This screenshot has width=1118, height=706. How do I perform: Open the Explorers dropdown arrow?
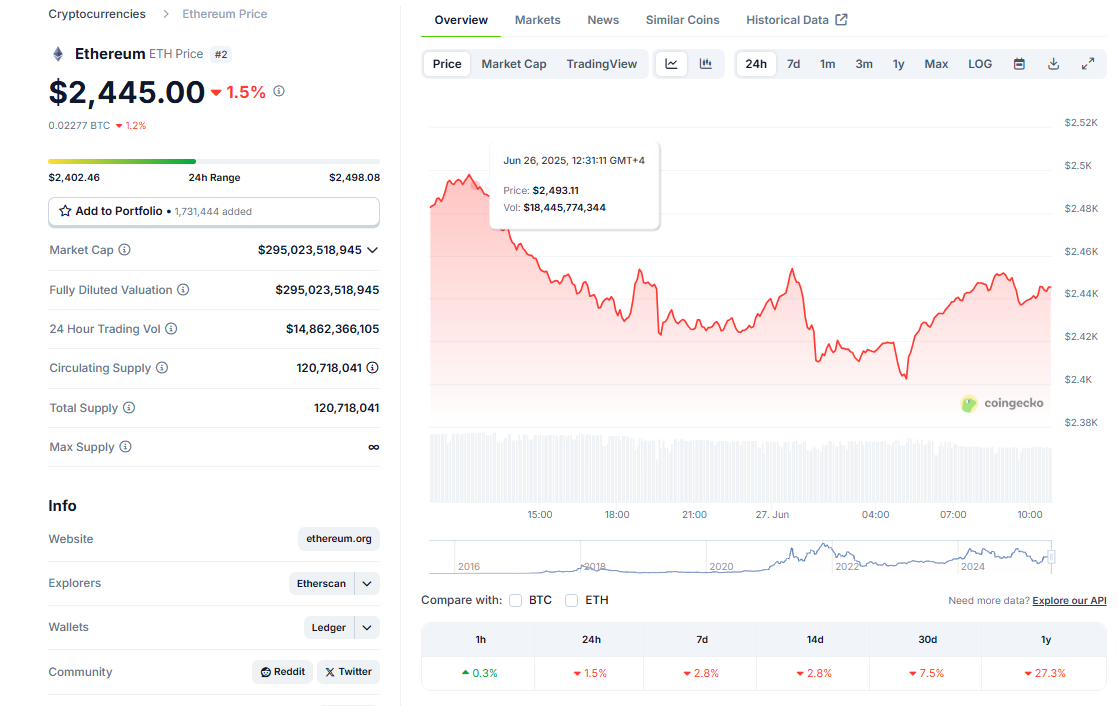tap(367, 583)
